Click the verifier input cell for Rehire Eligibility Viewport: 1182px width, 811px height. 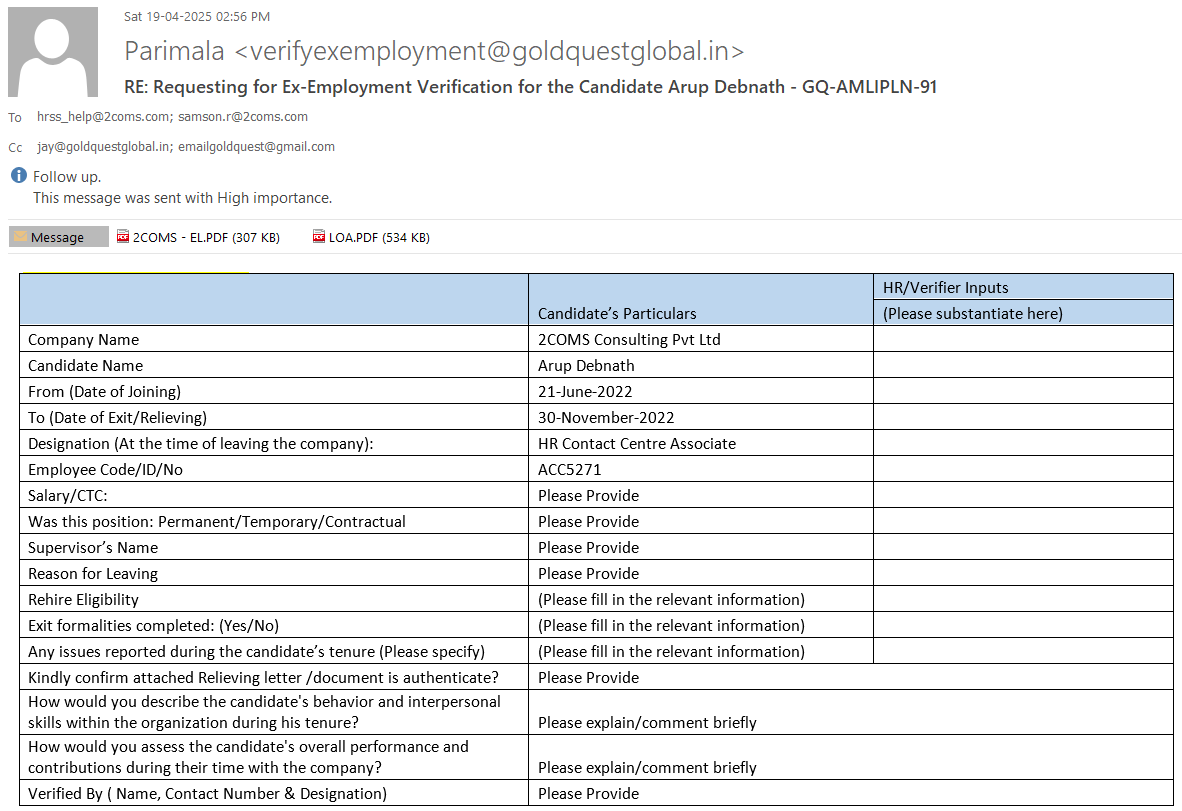(x=1022, y=599)
